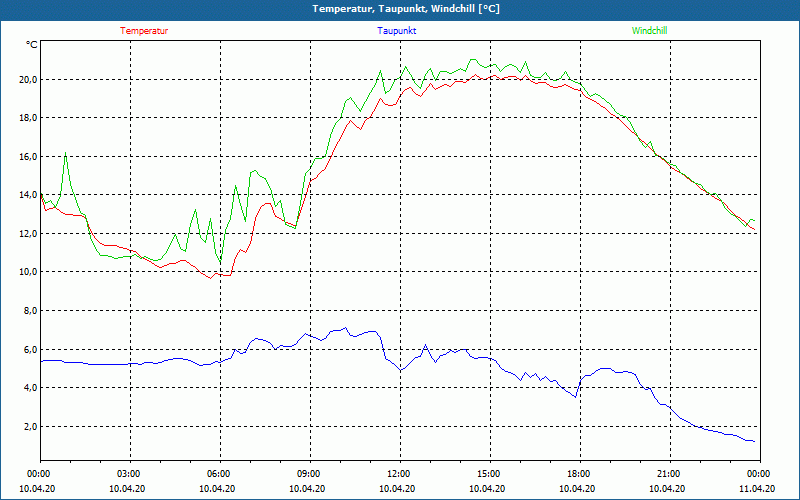Screen dimensions: 800x500
Task: Click the 4,0 y-axis value
Action: pyautogui.click(x=31, y=388)
